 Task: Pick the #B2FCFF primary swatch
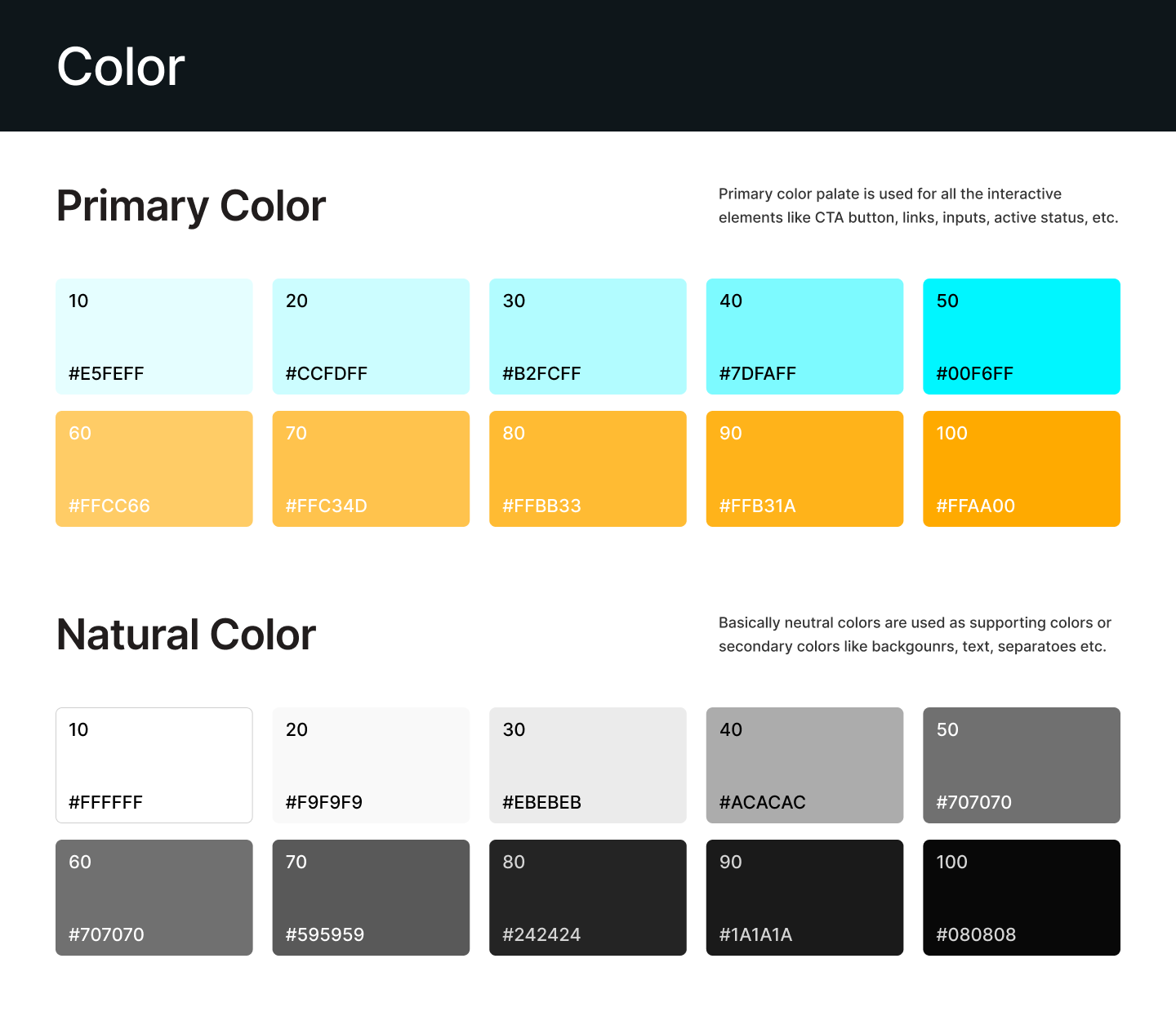coord(588,337)
